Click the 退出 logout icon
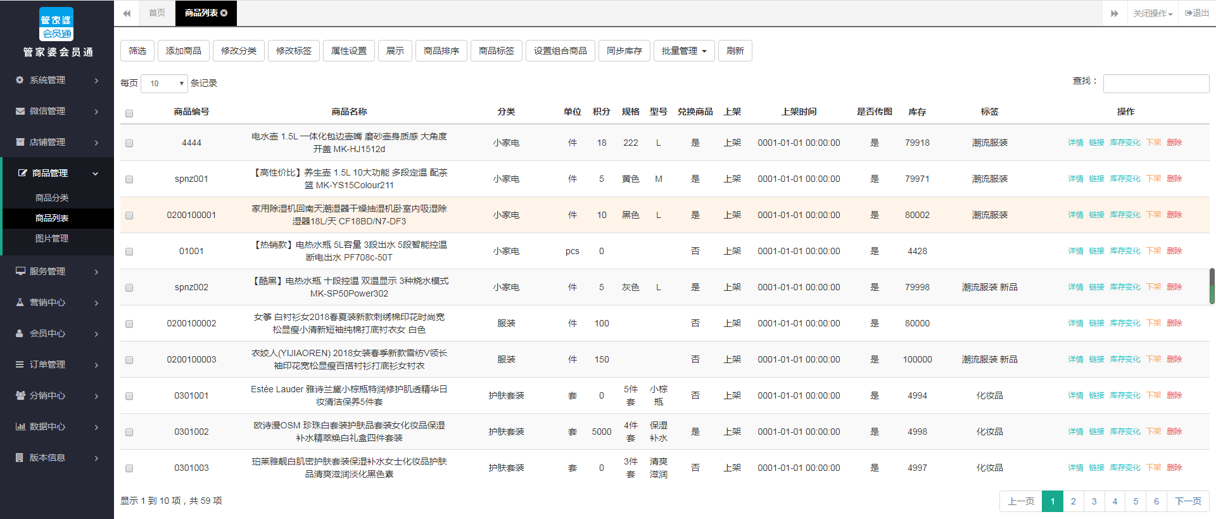Image resolution: width=1216 pixels, height=519 pixels. (1189, 13)
